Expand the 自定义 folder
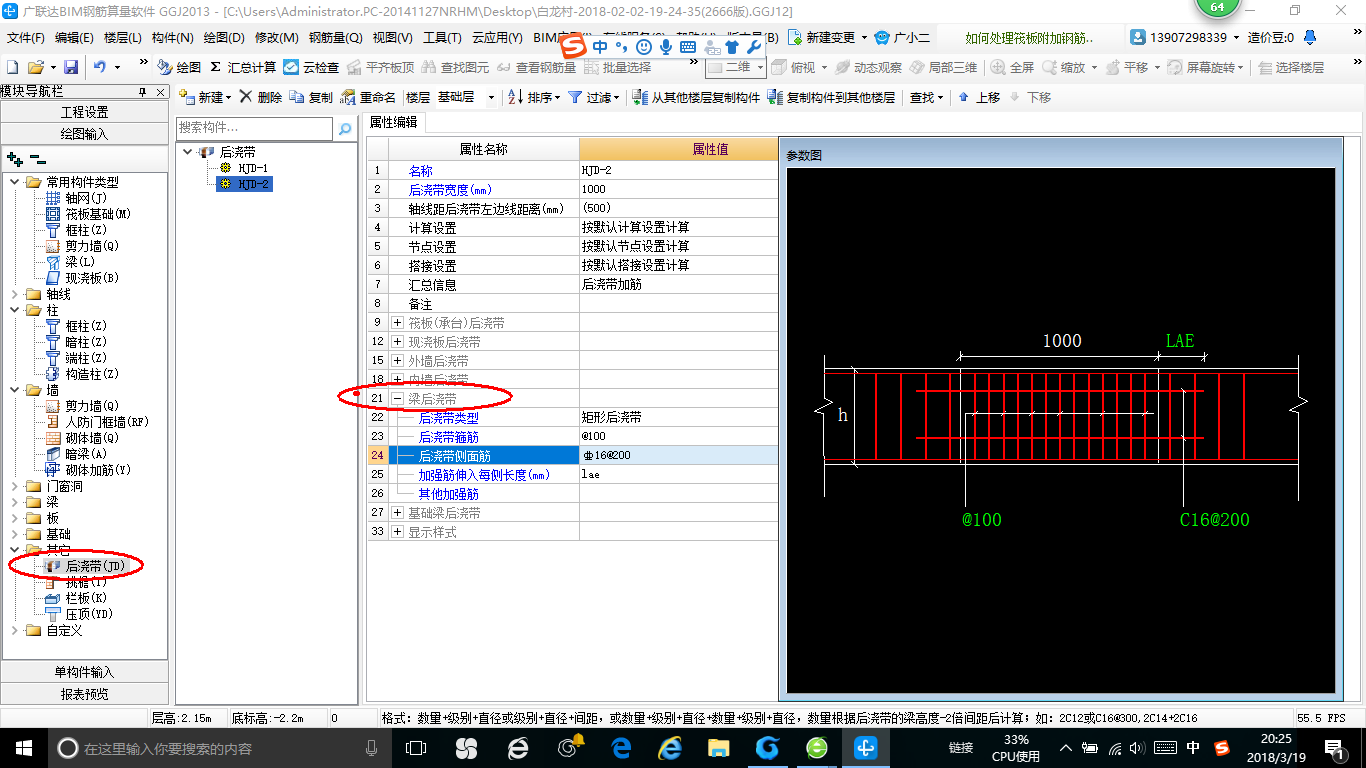Viewport: 1366px width, 768px height. (x=14, y=630)
